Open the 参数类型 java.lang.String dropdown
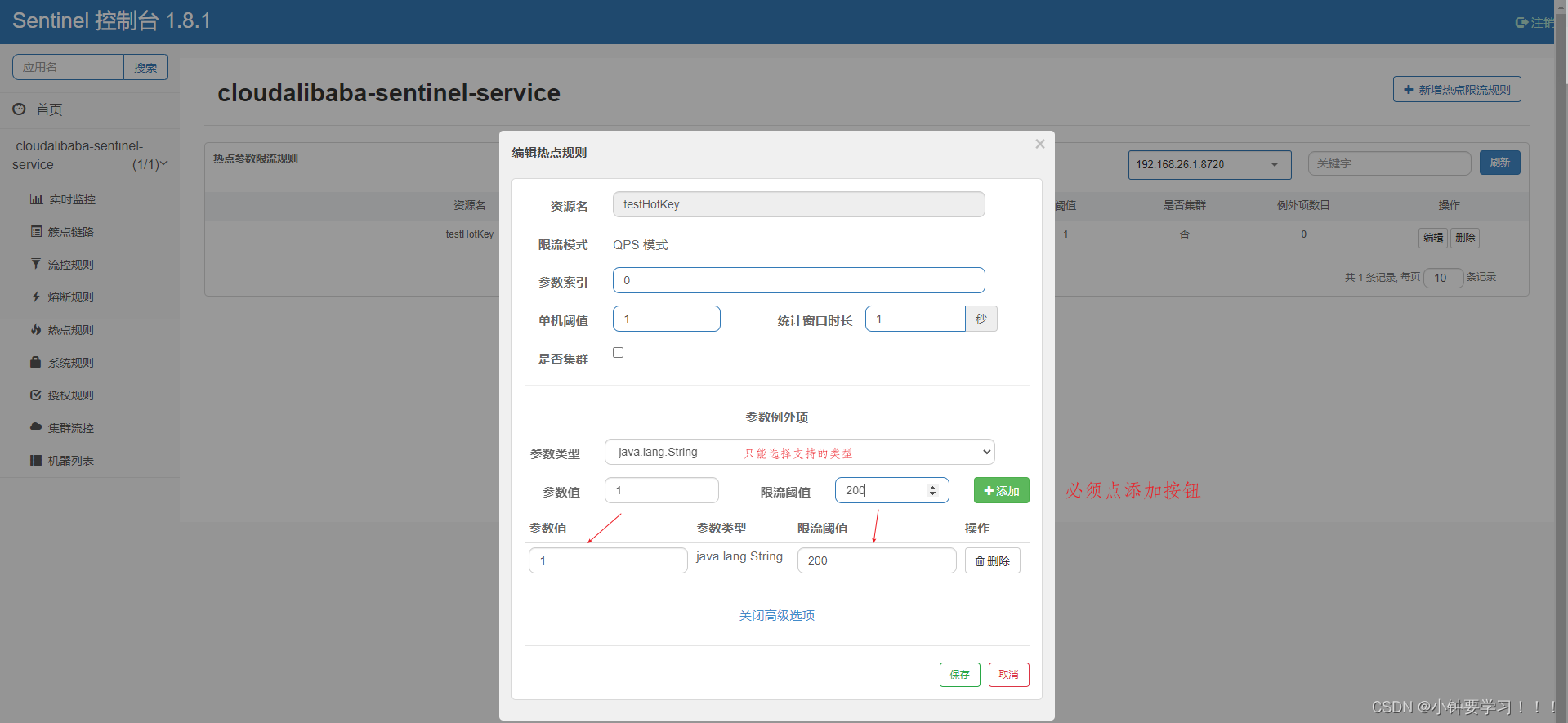 tap(800, 452)
